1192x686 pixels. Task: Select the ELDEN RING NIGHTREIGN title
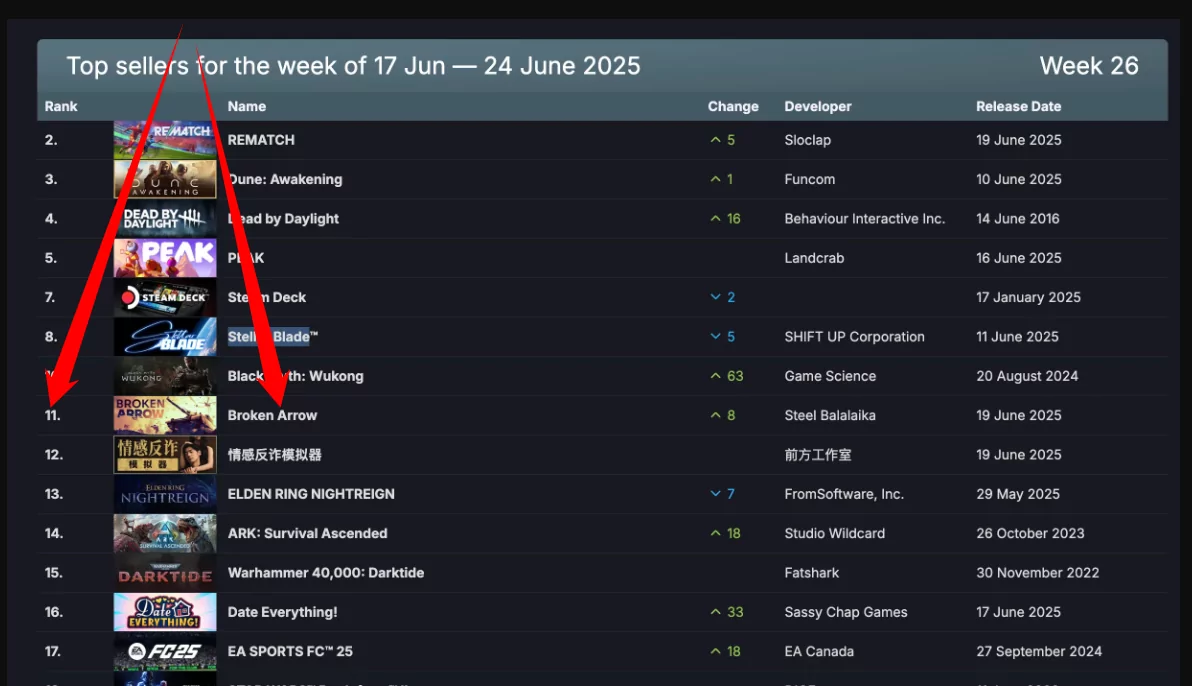[311, 494]
